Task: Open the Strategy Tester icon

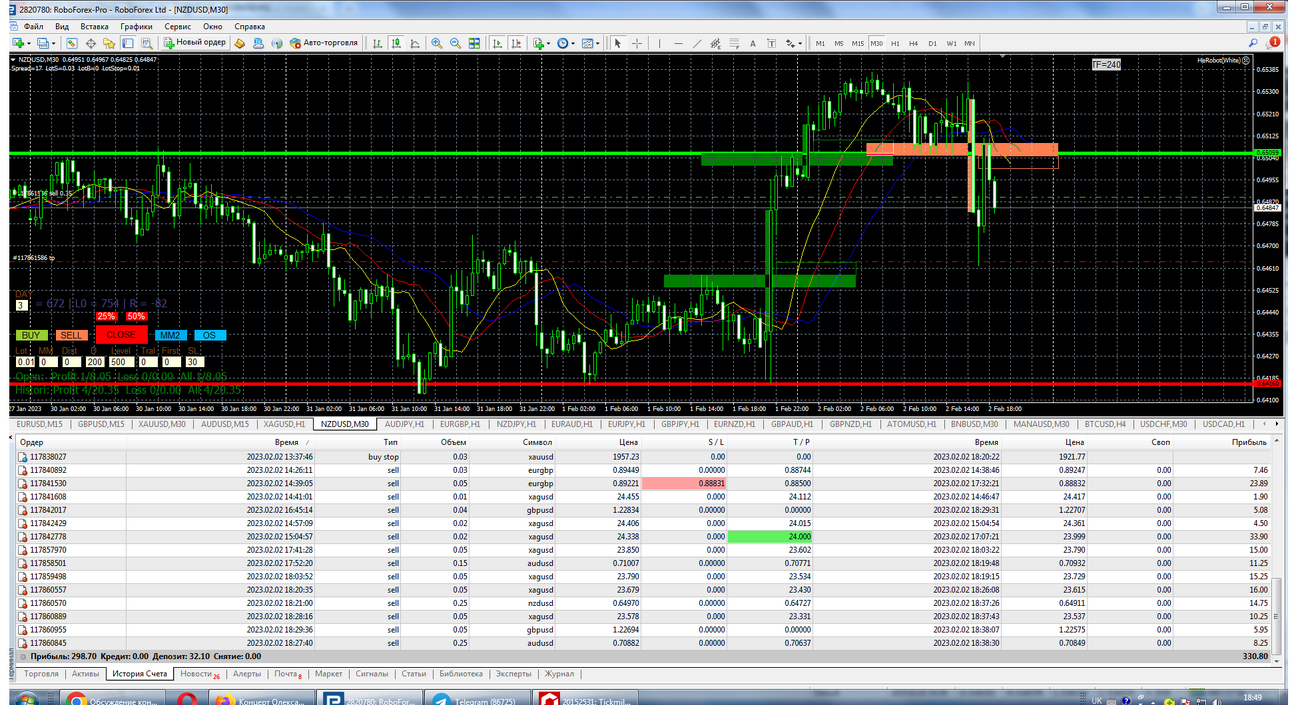Action: pos(147,43)
